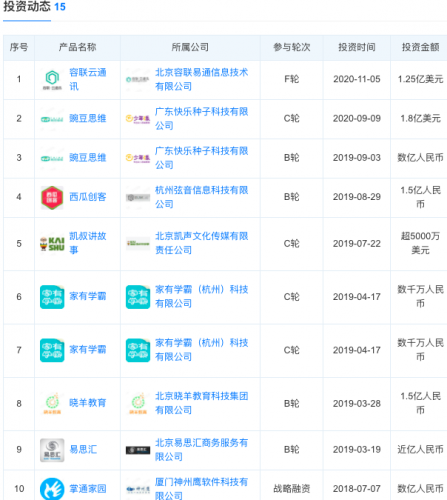The width and height of the screenshot is (447, 500).
Task: Open the 掌通家园 product link
Action: tap(88, 489)
